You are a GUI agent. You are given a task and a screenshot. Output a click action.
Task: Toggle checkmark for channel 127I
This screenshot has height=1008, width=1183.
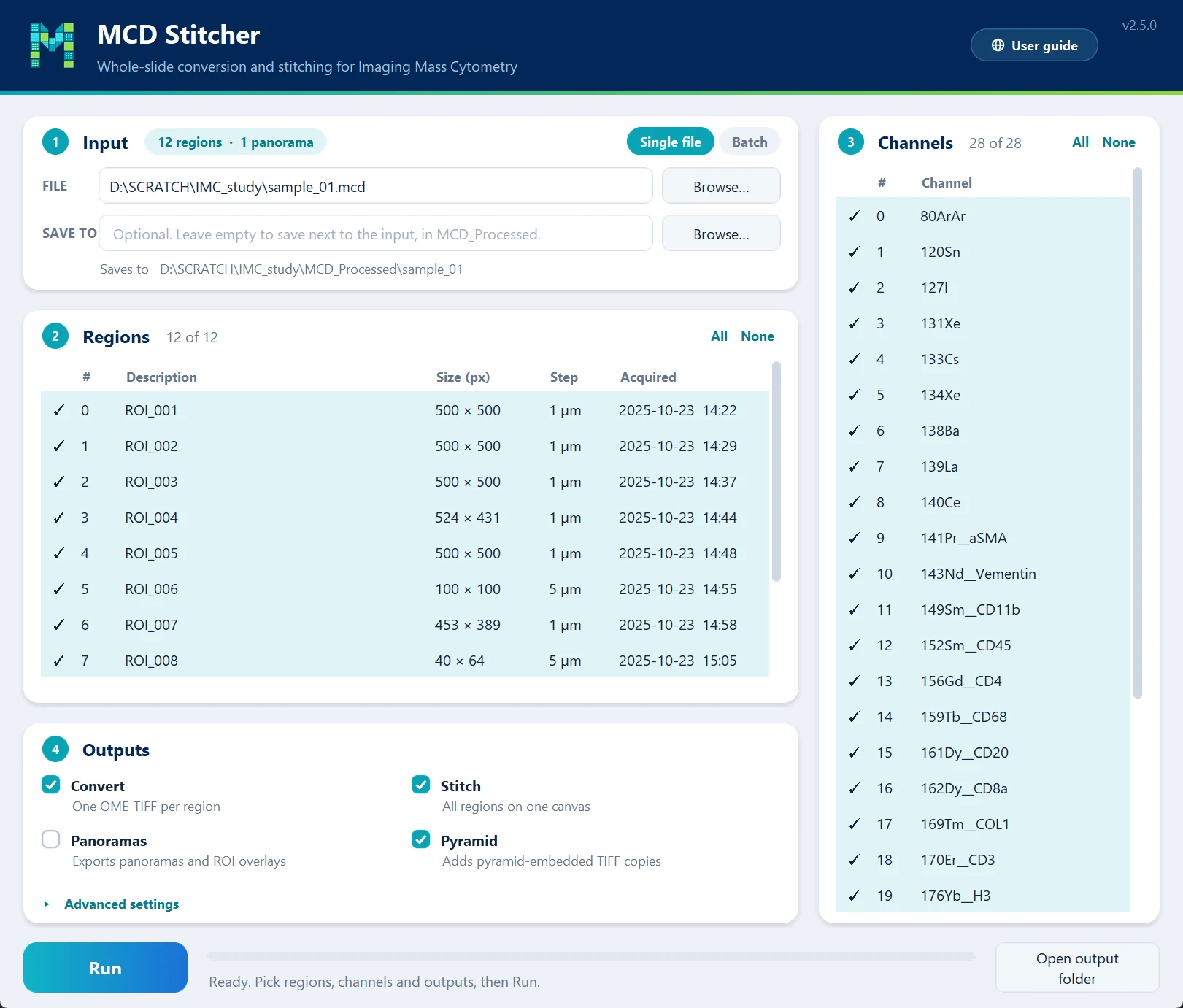855,288
